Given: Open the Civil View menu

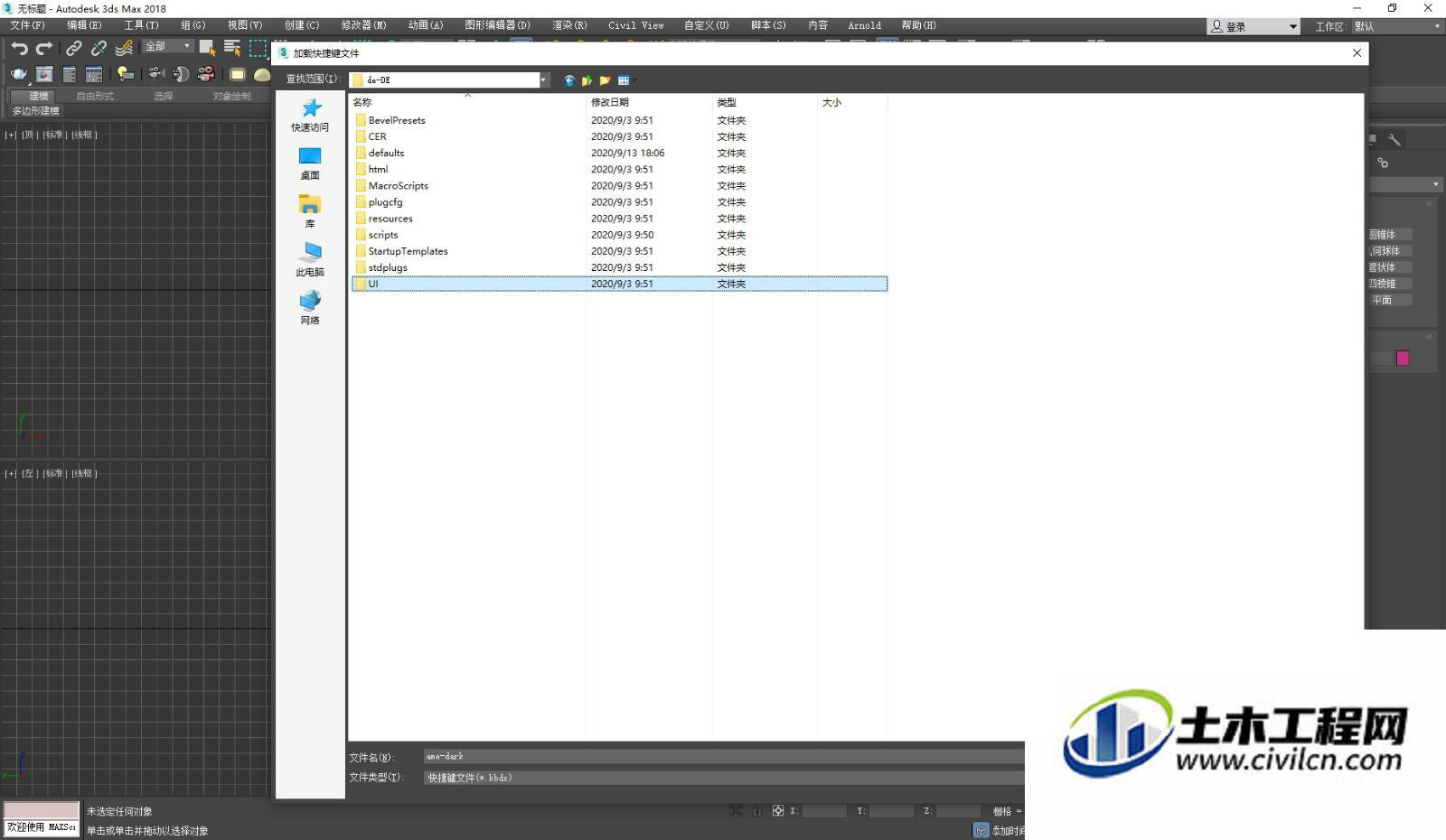Looking at the screenshot, I should tap(636, 25).
